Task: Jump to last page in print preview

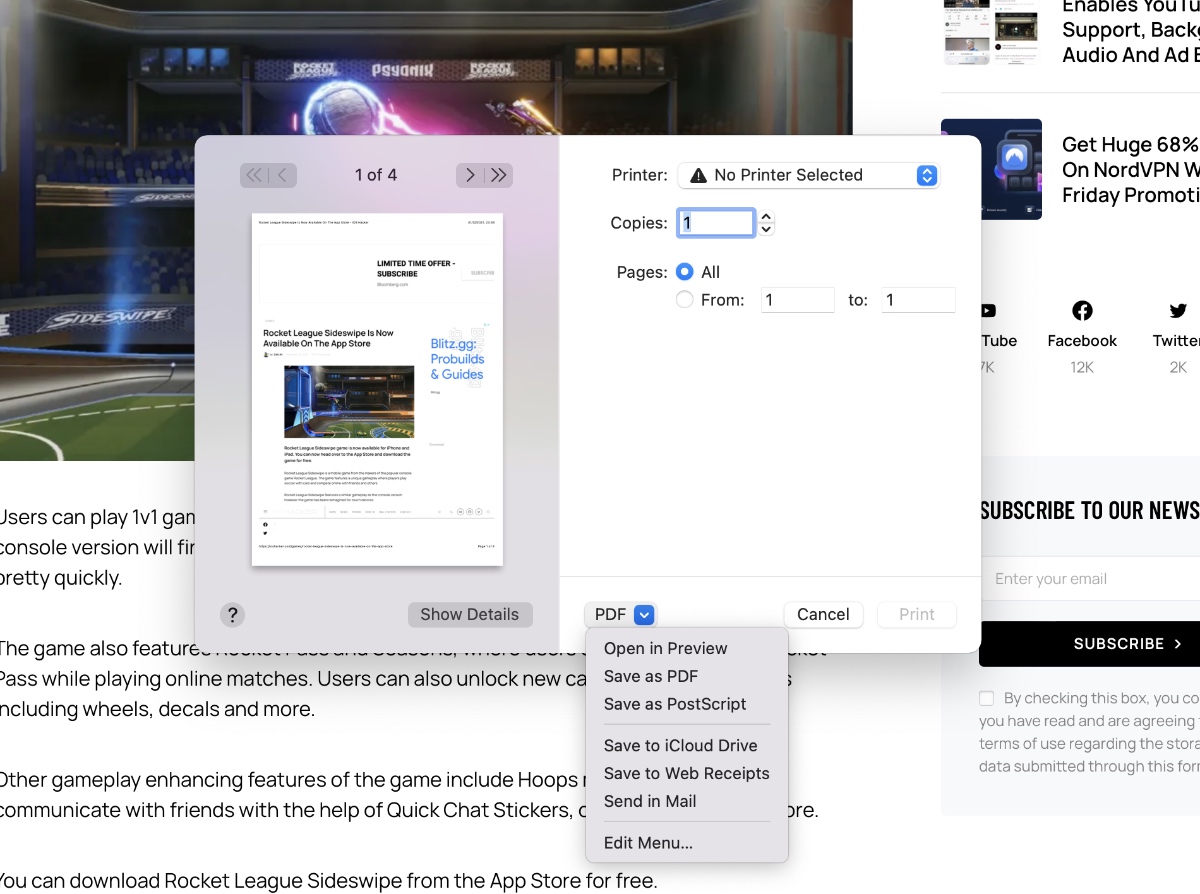Action: (499, 175)
